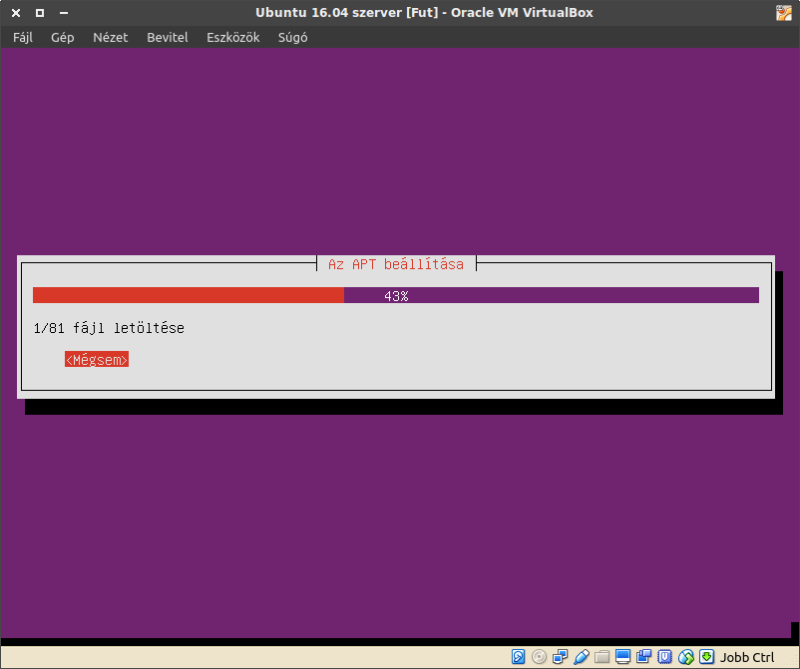This screenshot has width=800, height=669.
Task: Open the Súgó menu
Action: click(x=293, y=37)
